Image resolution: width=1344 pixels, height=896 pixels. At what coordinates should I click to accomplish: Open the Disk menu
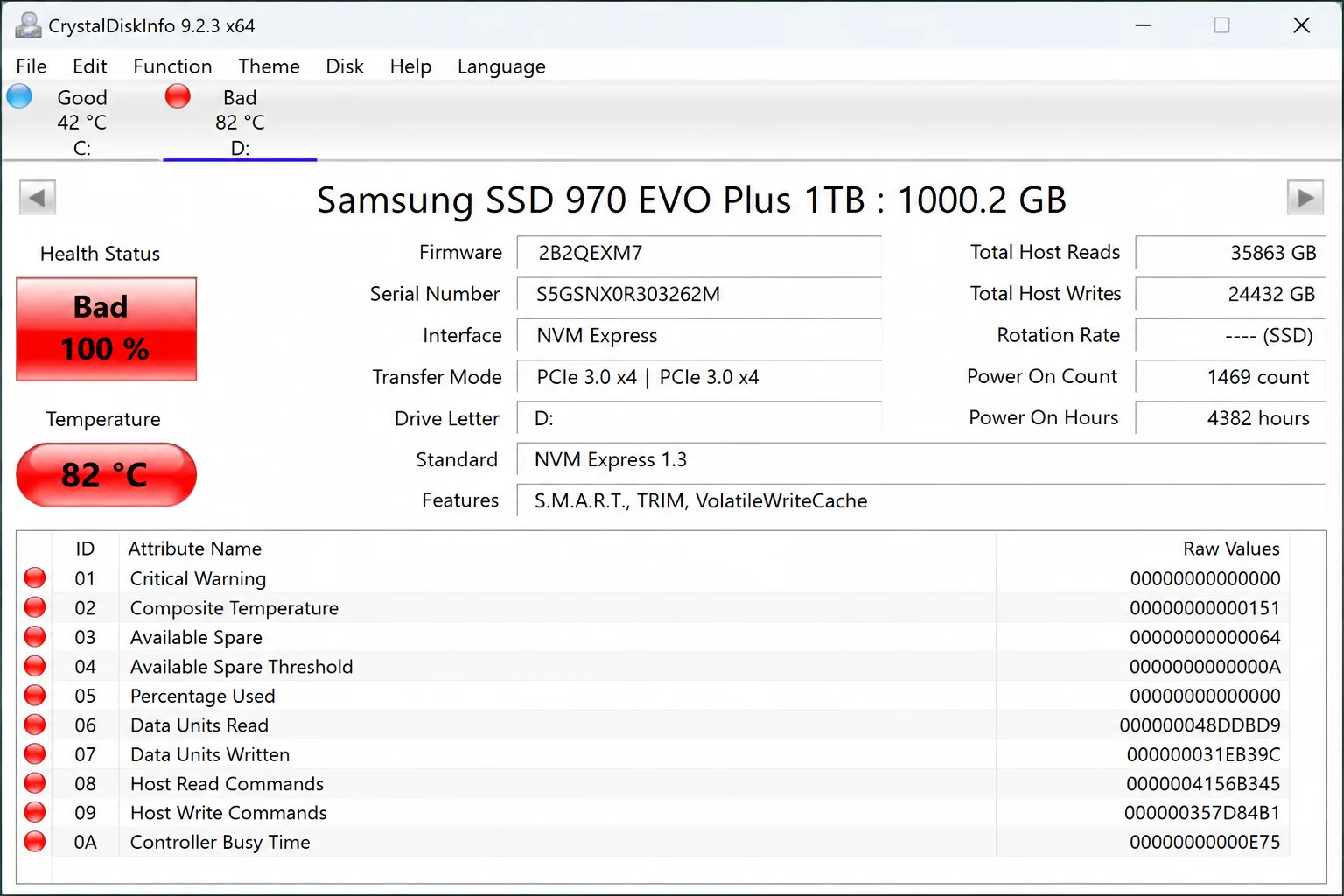pos(345,66)
